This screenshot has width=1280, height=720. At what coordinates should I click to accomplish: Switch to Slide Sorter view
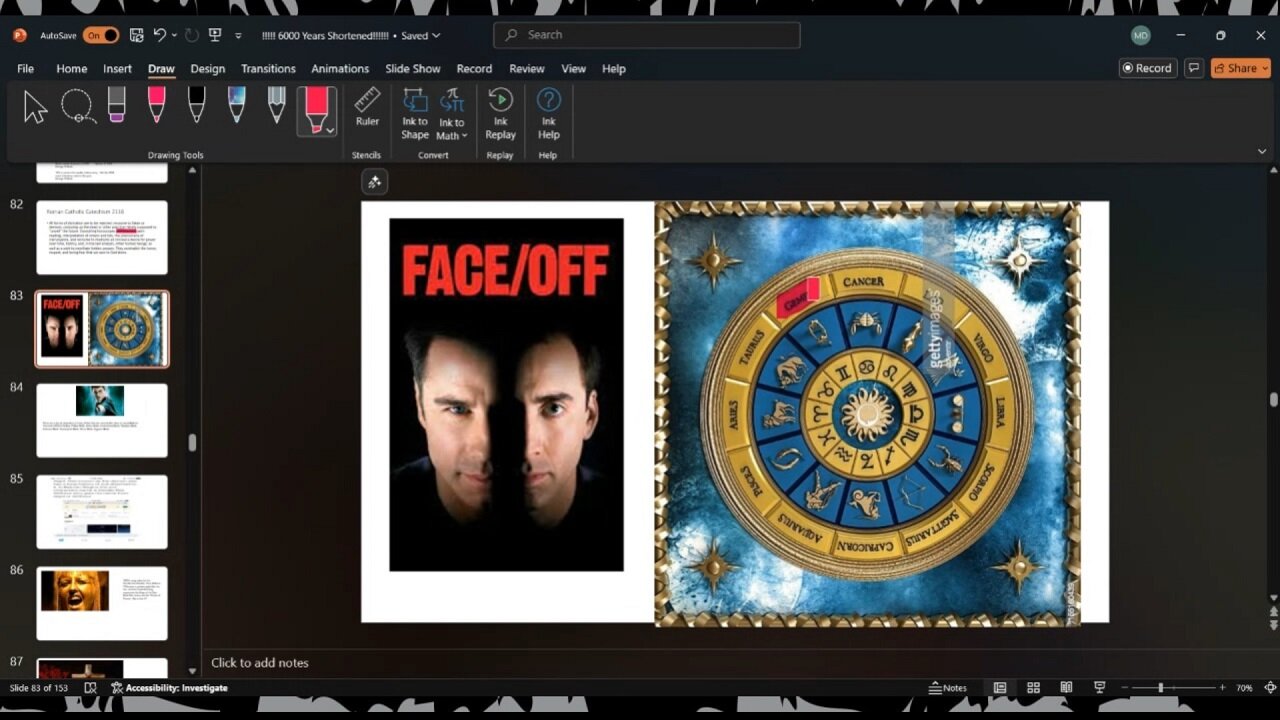1033,688
